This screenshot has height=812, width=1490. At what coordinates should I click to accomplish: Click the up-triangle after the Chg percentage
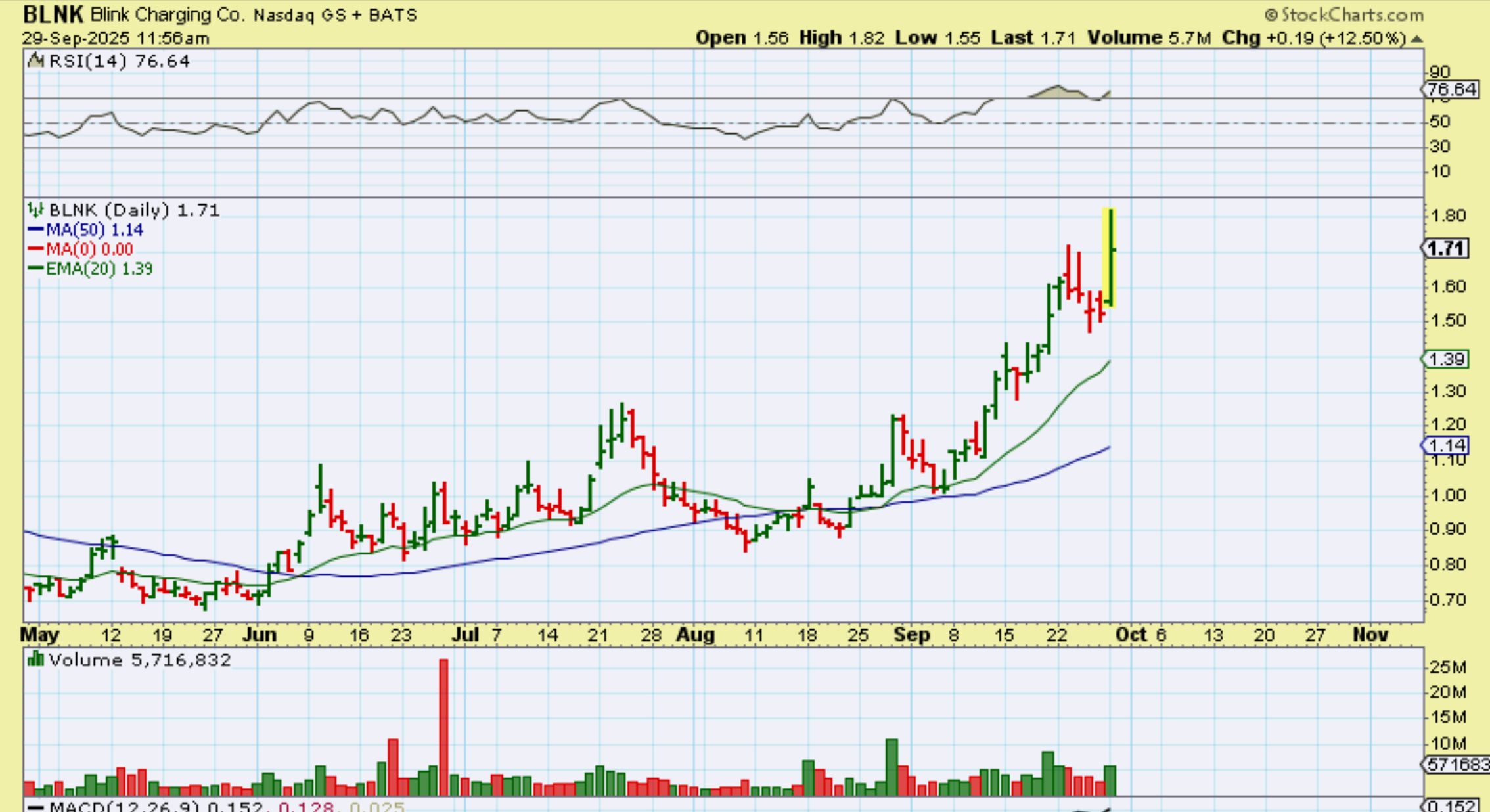pos(1417,39)
